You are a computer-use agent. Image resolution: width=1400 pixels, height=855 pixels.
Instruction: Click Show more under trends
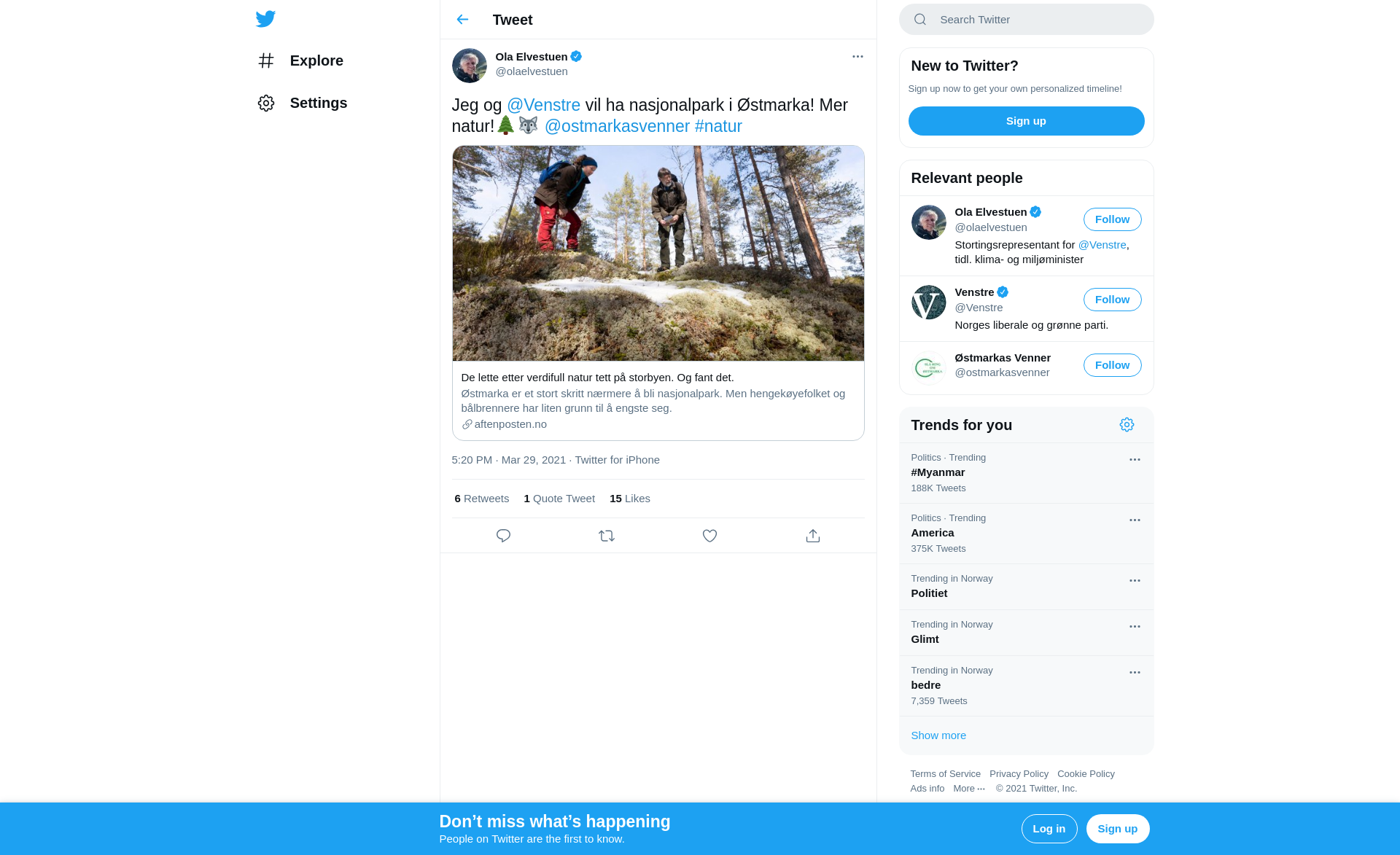point(938,735)
